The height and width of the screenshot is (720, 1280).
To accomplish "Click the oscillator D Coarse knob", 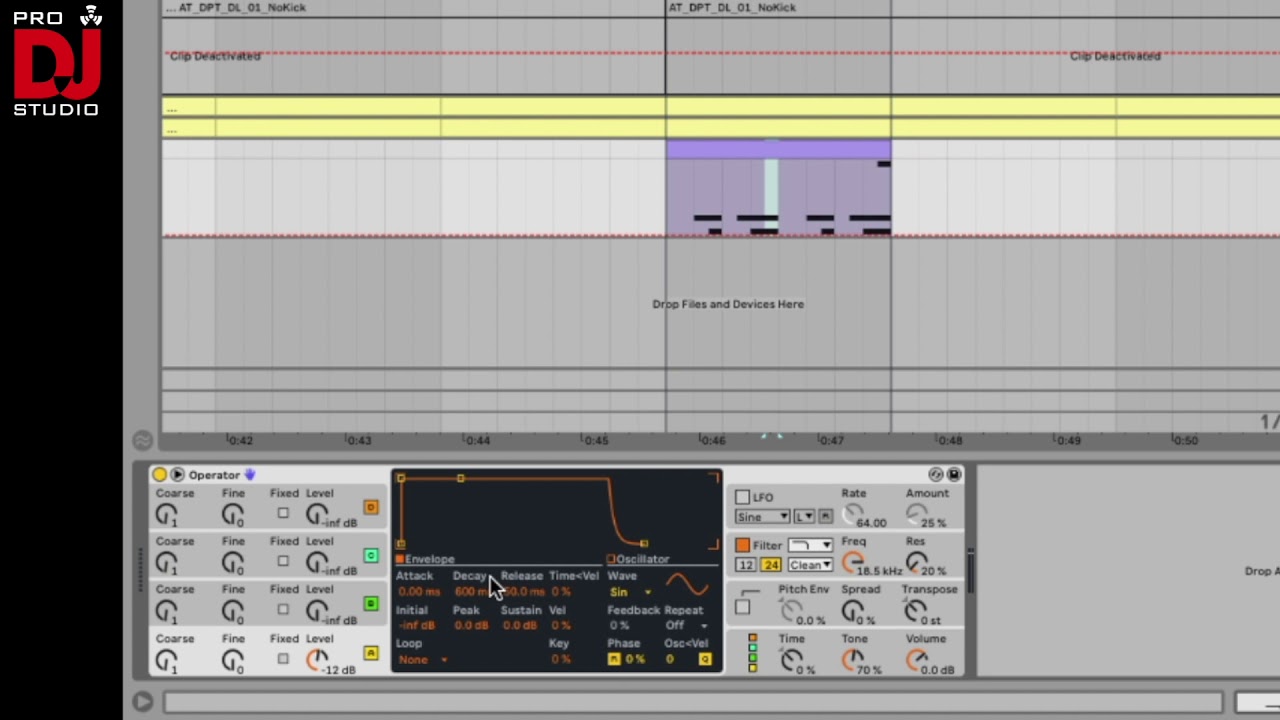I will [x=166, y=515].
